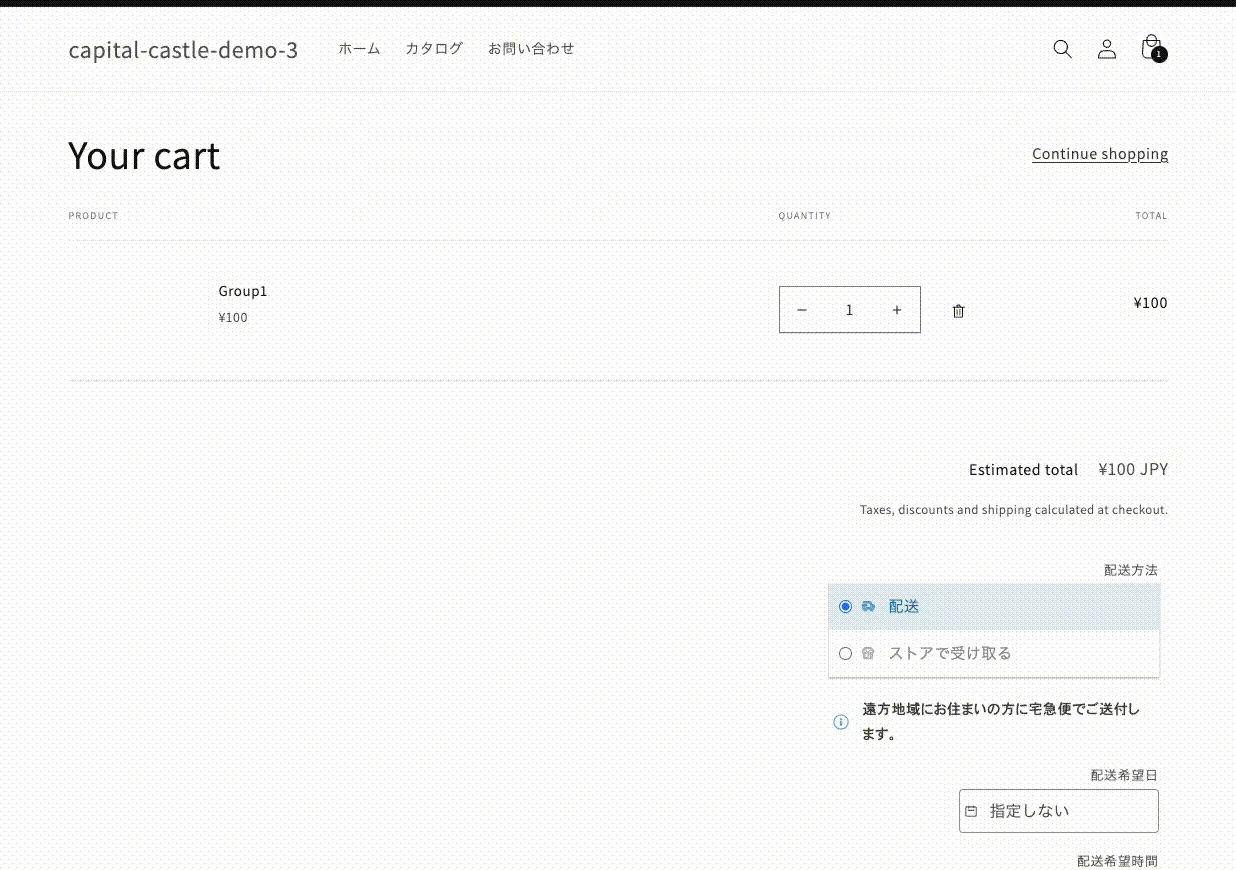Go to the ホーム menu item

click(359, 48)
